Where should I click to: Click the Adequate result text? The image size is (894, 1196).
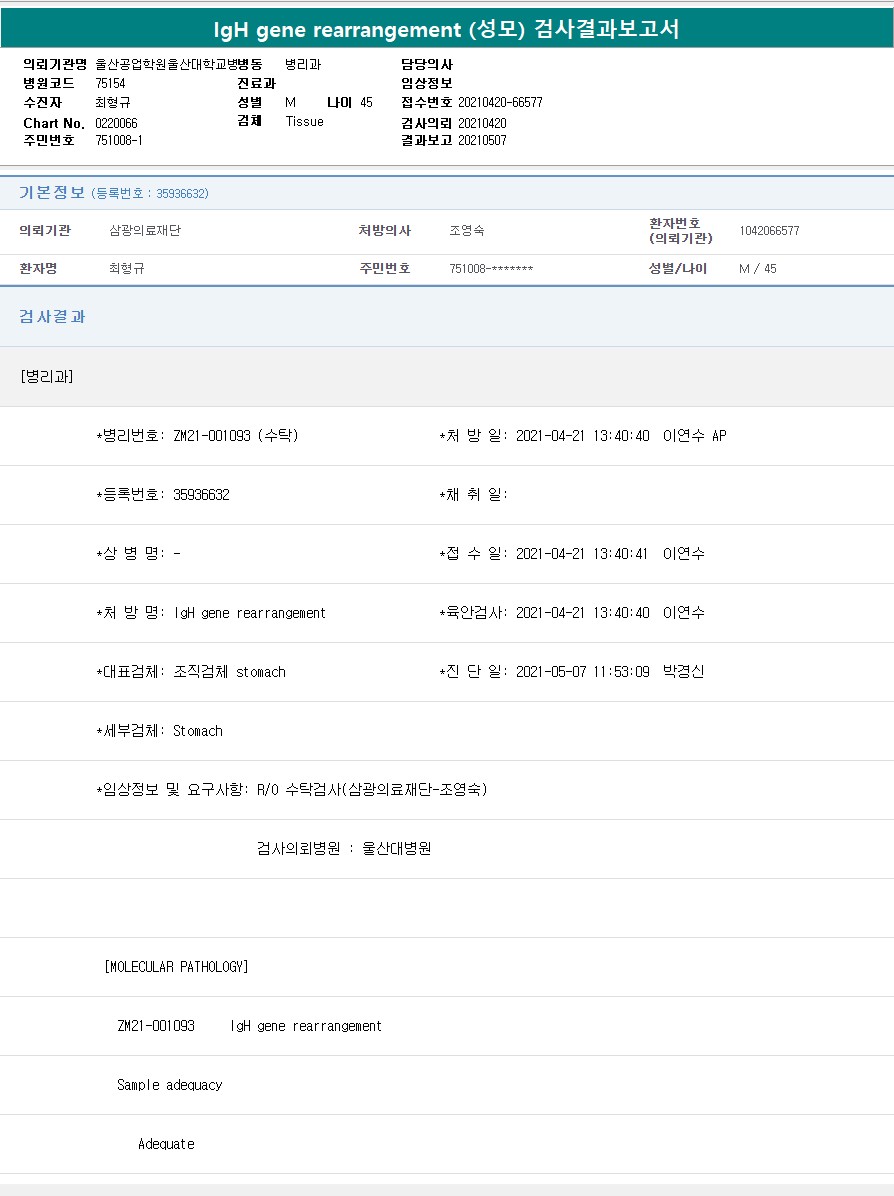pos(166,1144)
